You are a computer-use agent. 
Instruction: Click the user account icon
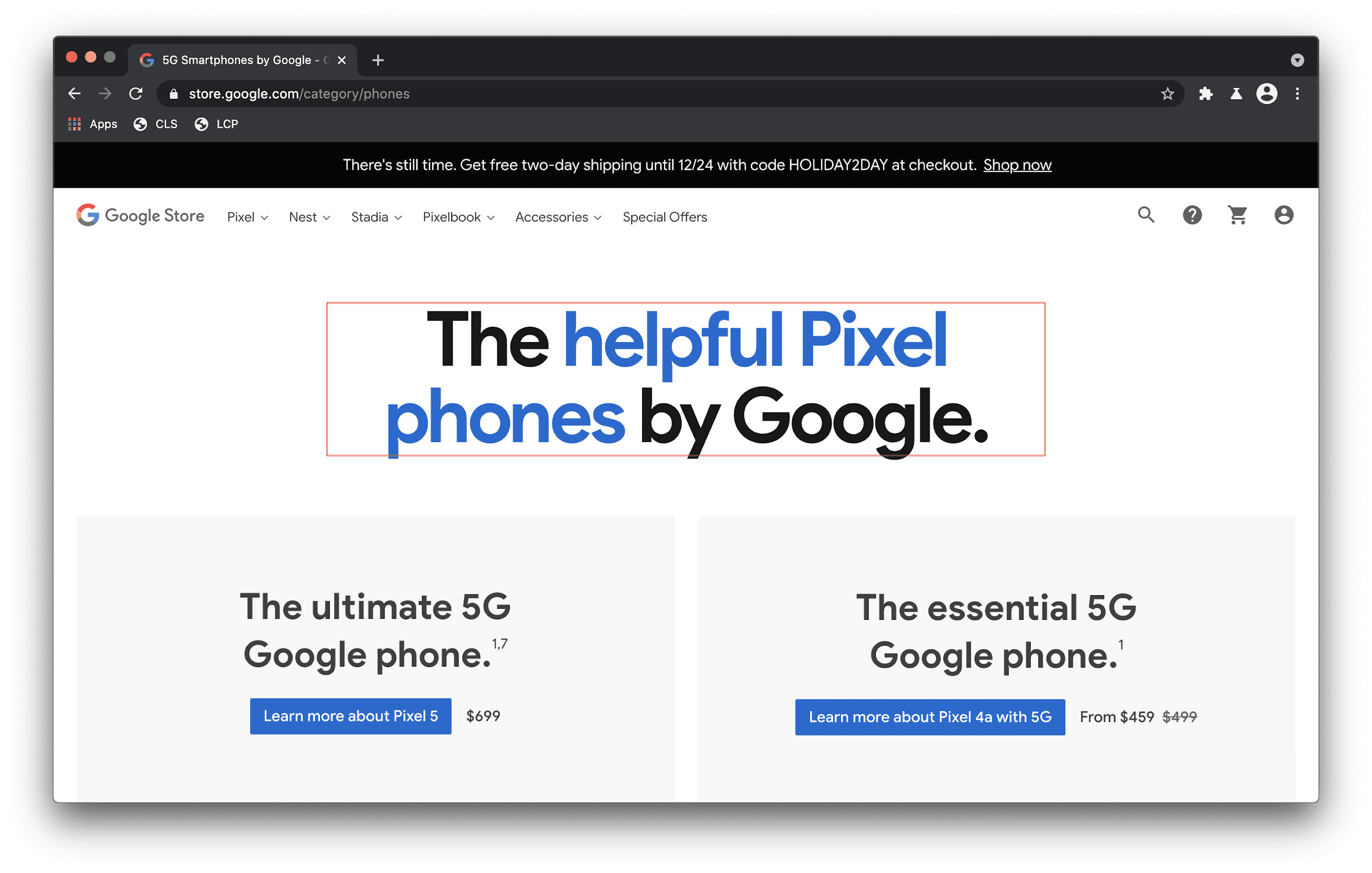(x=1284, y=215)
